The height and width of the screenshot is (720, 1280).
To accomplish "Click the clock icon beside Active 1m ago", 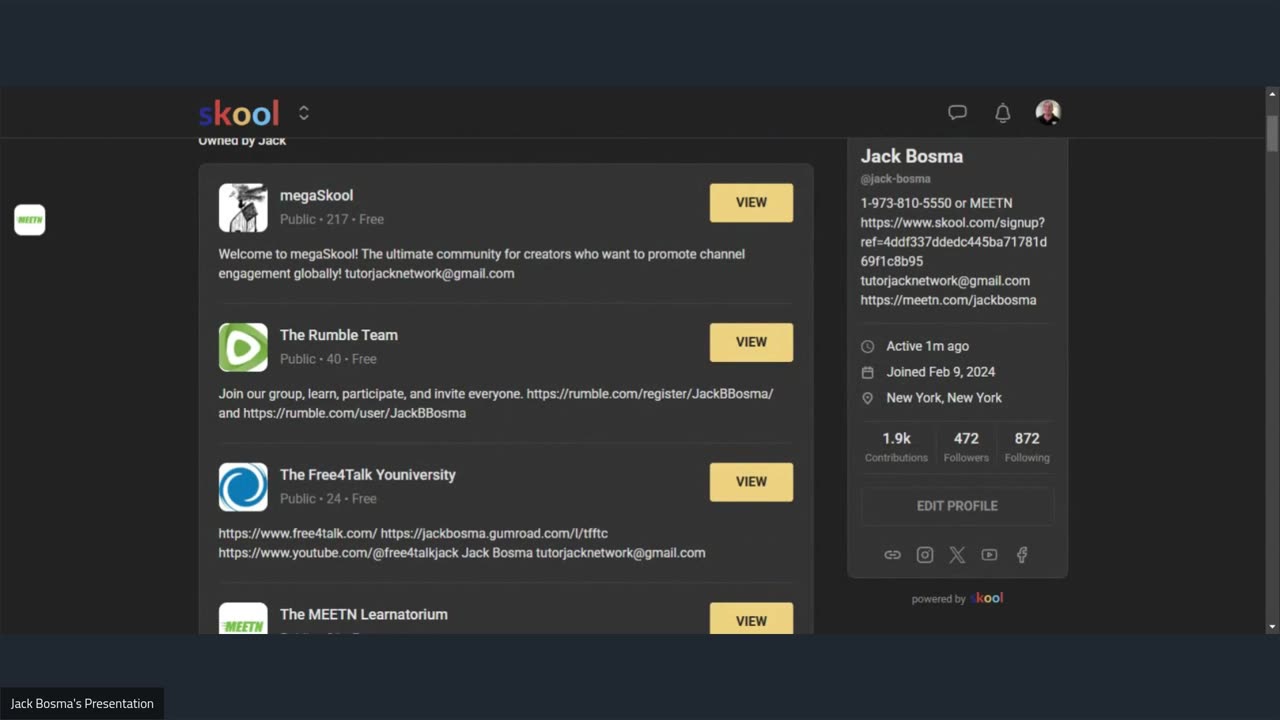I will tap(867, 346).
